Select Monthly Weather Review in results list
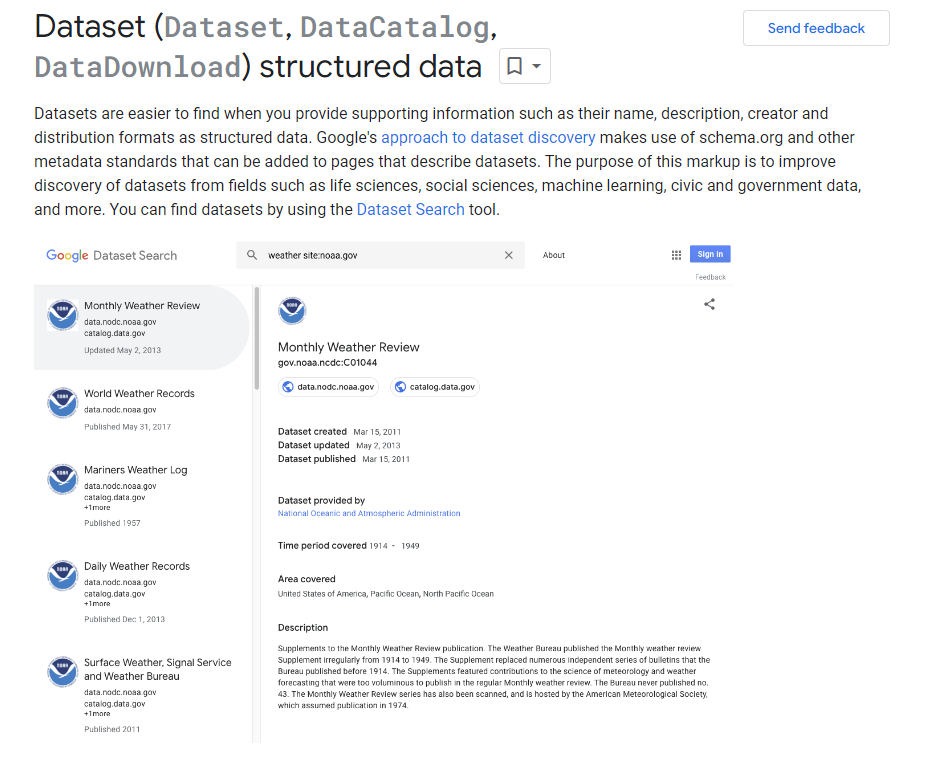925x758 pixels. 142,306
